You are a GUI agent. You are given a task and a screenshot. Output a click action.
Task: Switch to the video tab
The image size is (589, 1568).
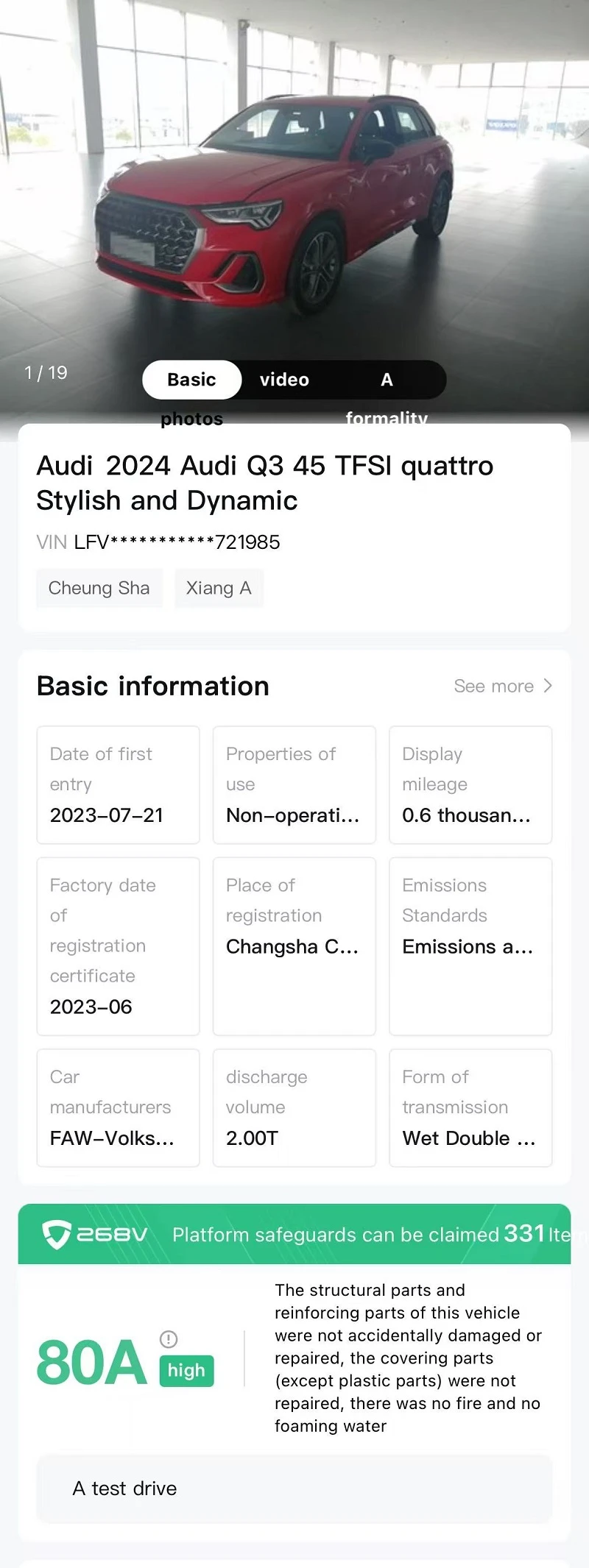pyautogui.click(x=284, y=380)
